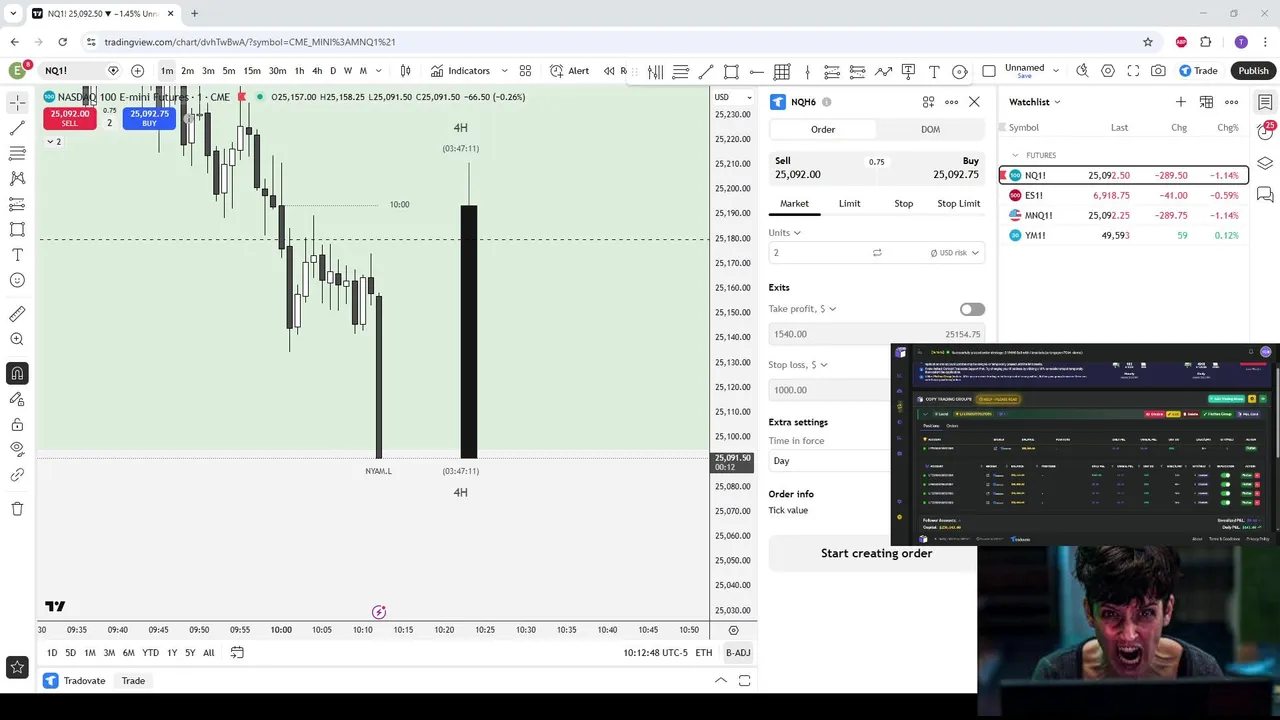Open watchlist advanced view table icon
The image size is (1280, 720).
1206,102
